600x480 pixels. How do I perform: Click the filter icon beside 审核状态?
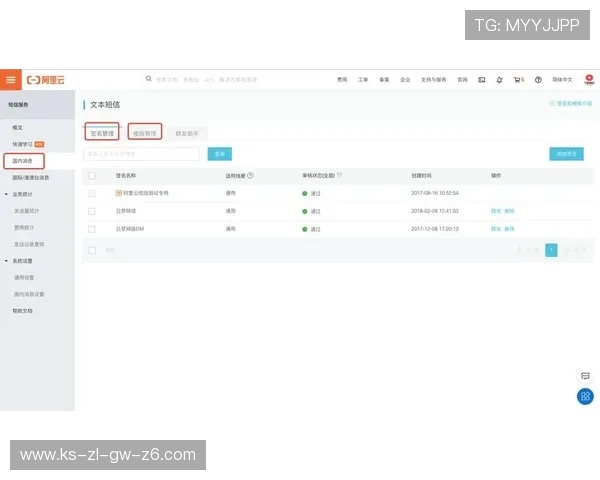339,175
